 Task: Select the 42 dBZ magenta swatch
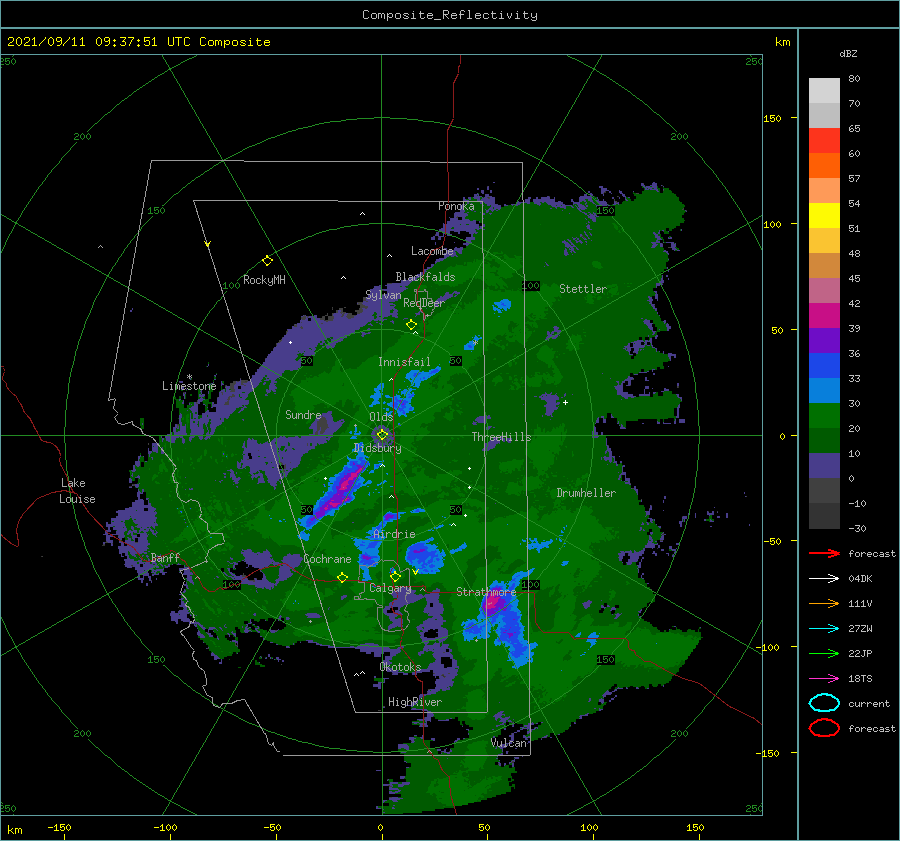click(824, 315)
